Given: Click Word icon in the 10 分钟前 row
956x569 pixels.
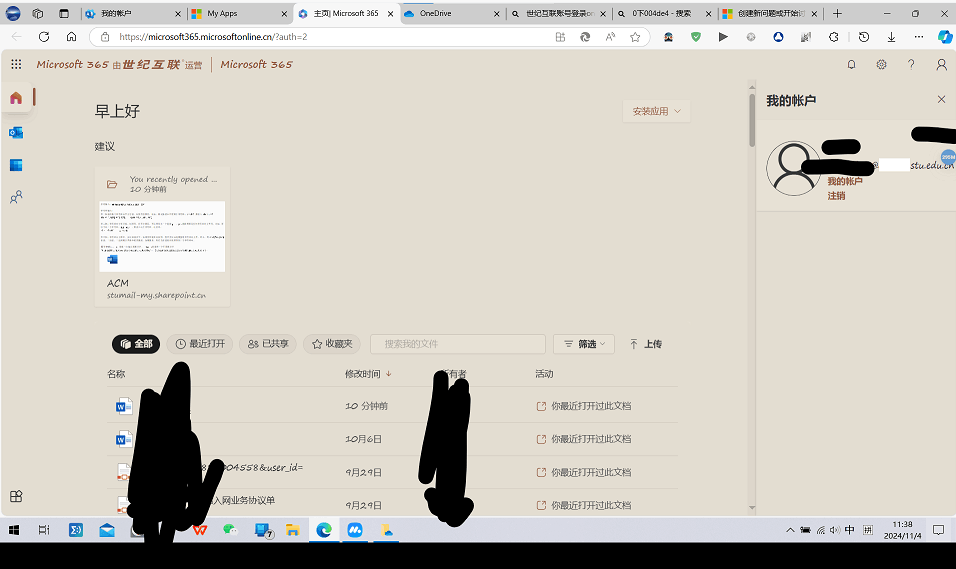Looking at the screenshot, I should (124, 406).
